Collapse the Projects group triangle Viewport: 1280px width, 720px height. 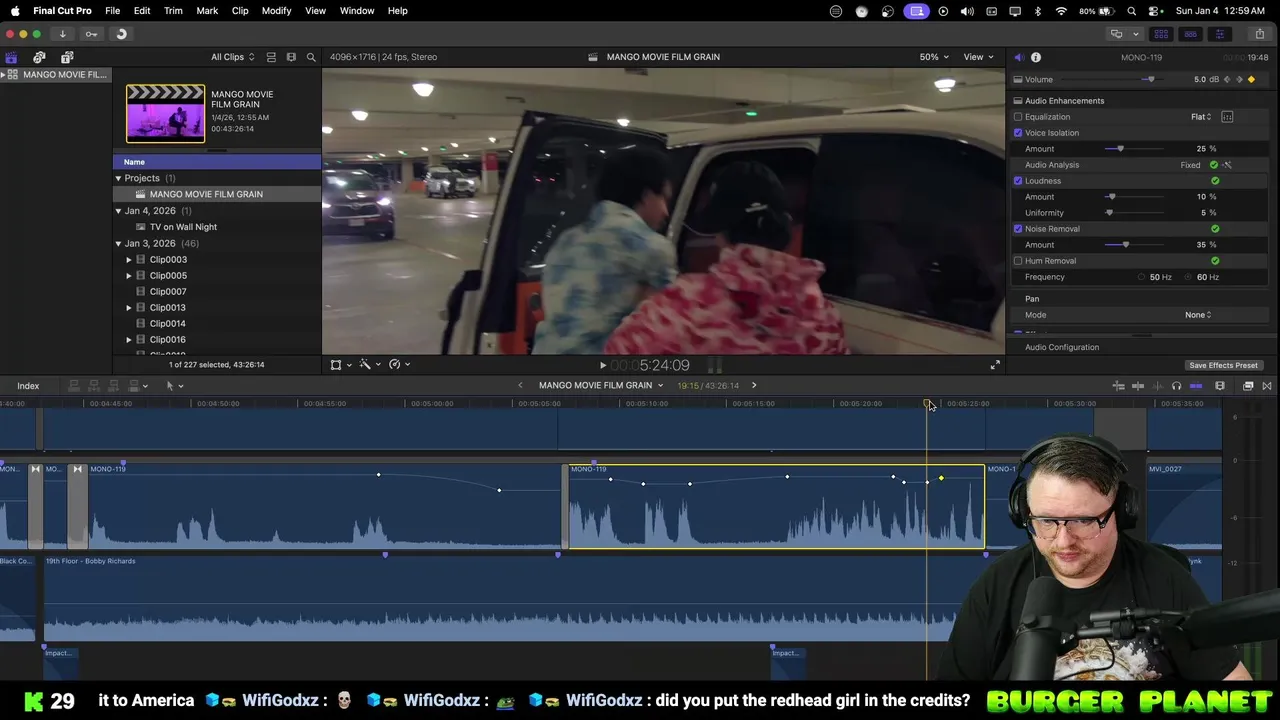[118, 178]
